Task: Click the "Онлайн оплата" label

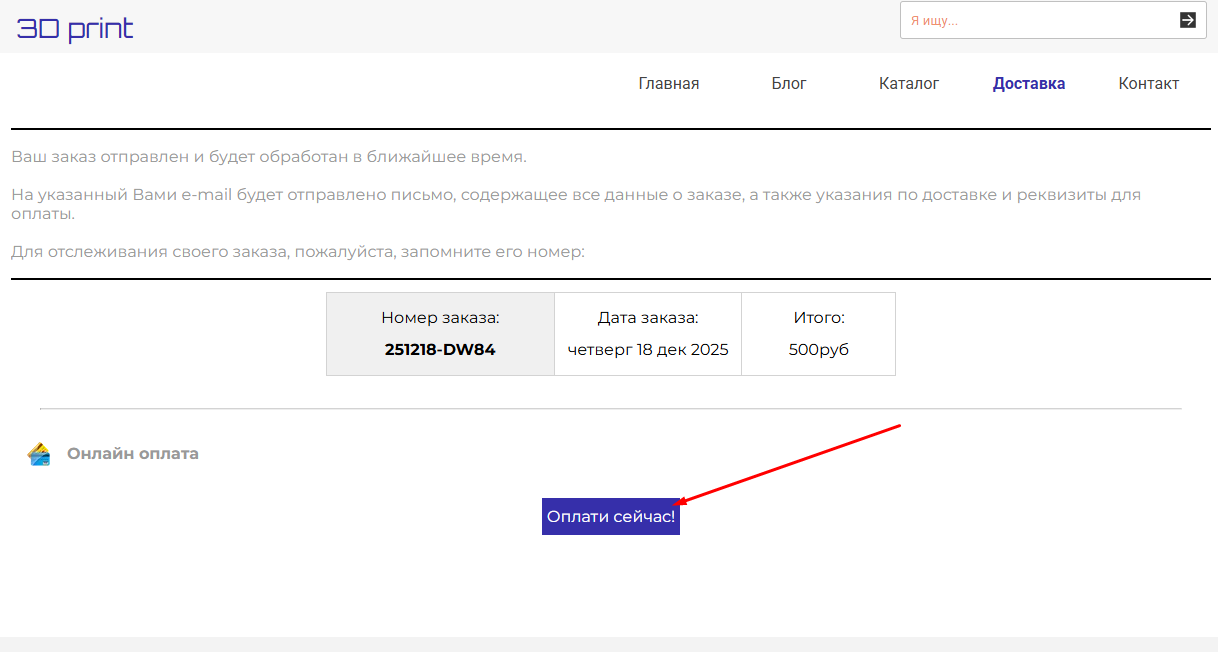Action: point(132,454)
